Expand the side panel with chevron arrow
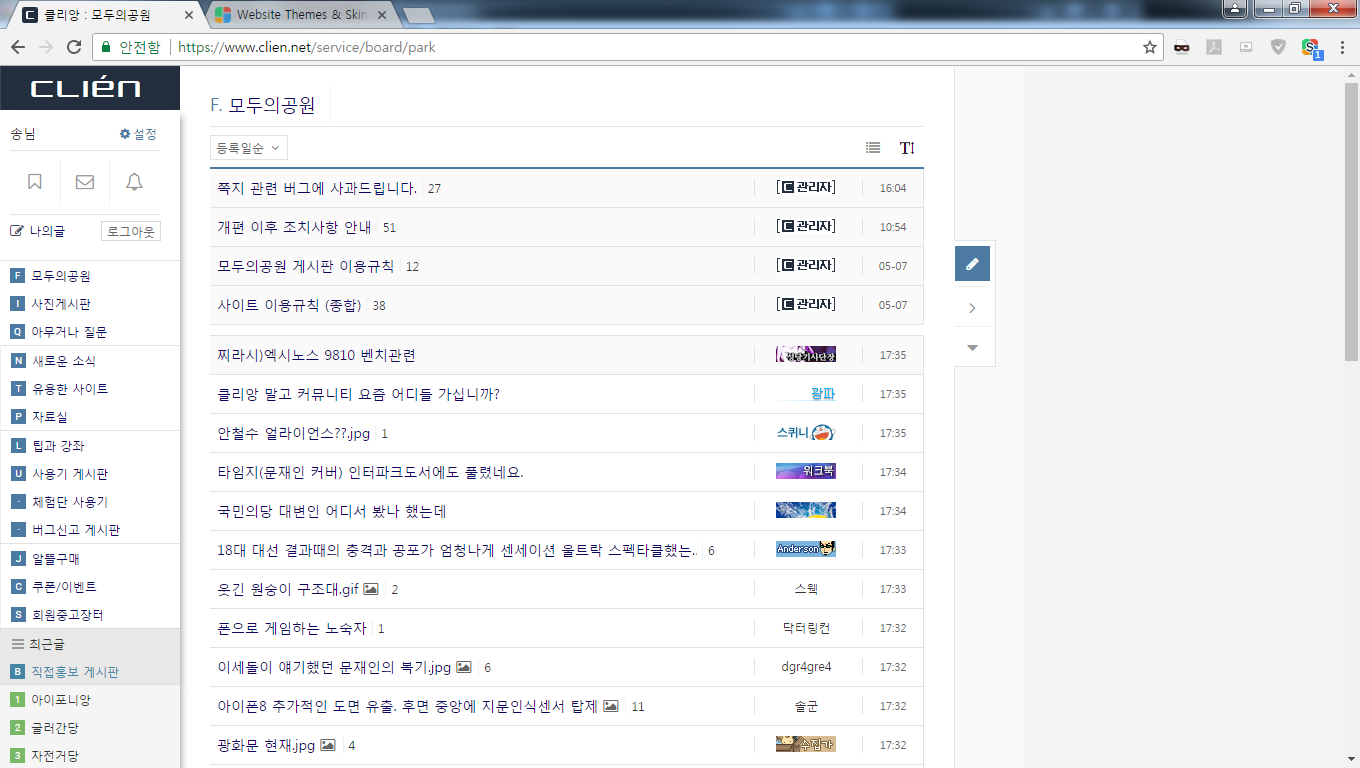The height and width of the screenshot is (768, 1360). tap(971, 307)
